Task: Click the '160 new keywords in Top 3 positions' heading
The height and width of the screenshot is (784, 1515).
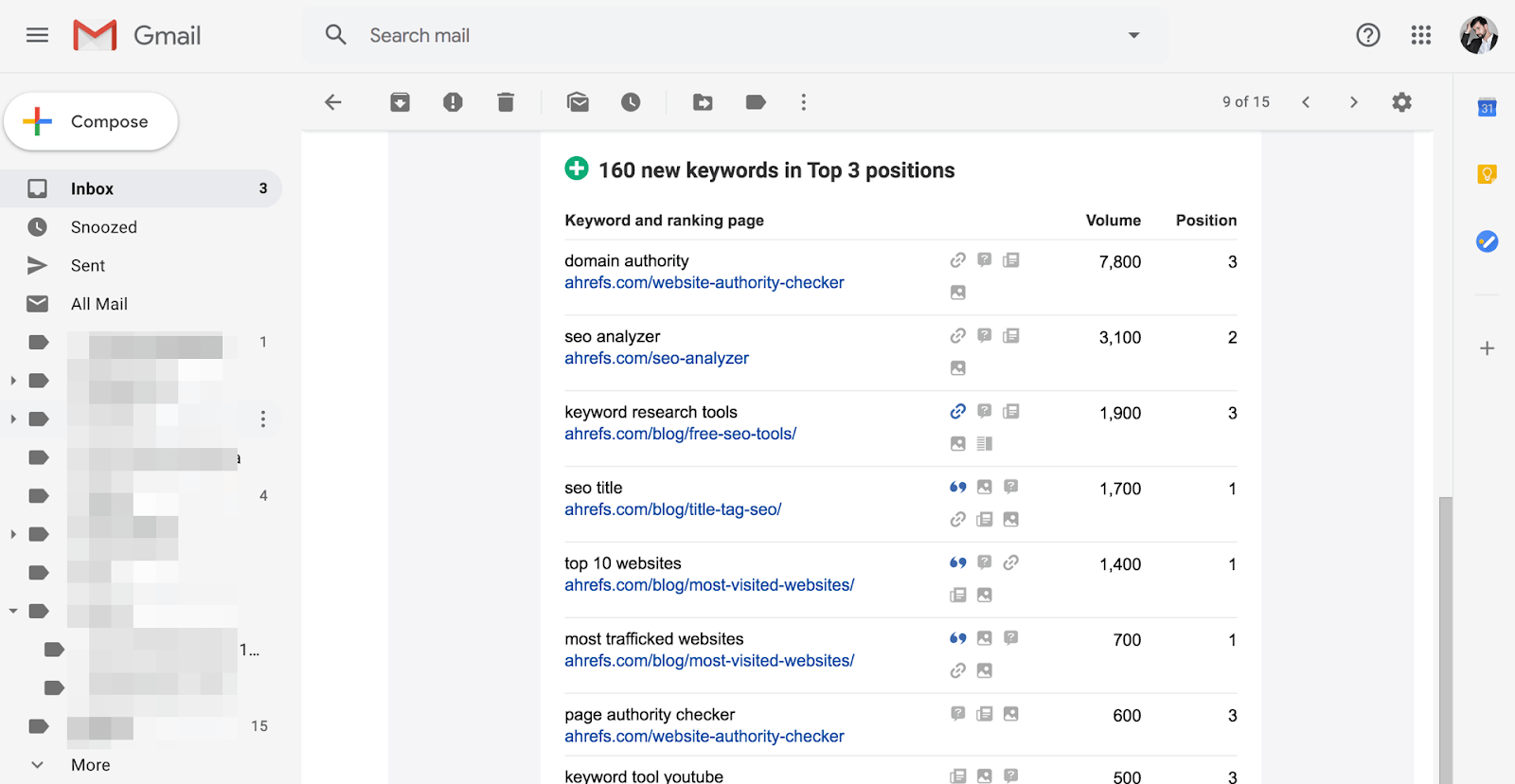Action: (x=776, y=170)
